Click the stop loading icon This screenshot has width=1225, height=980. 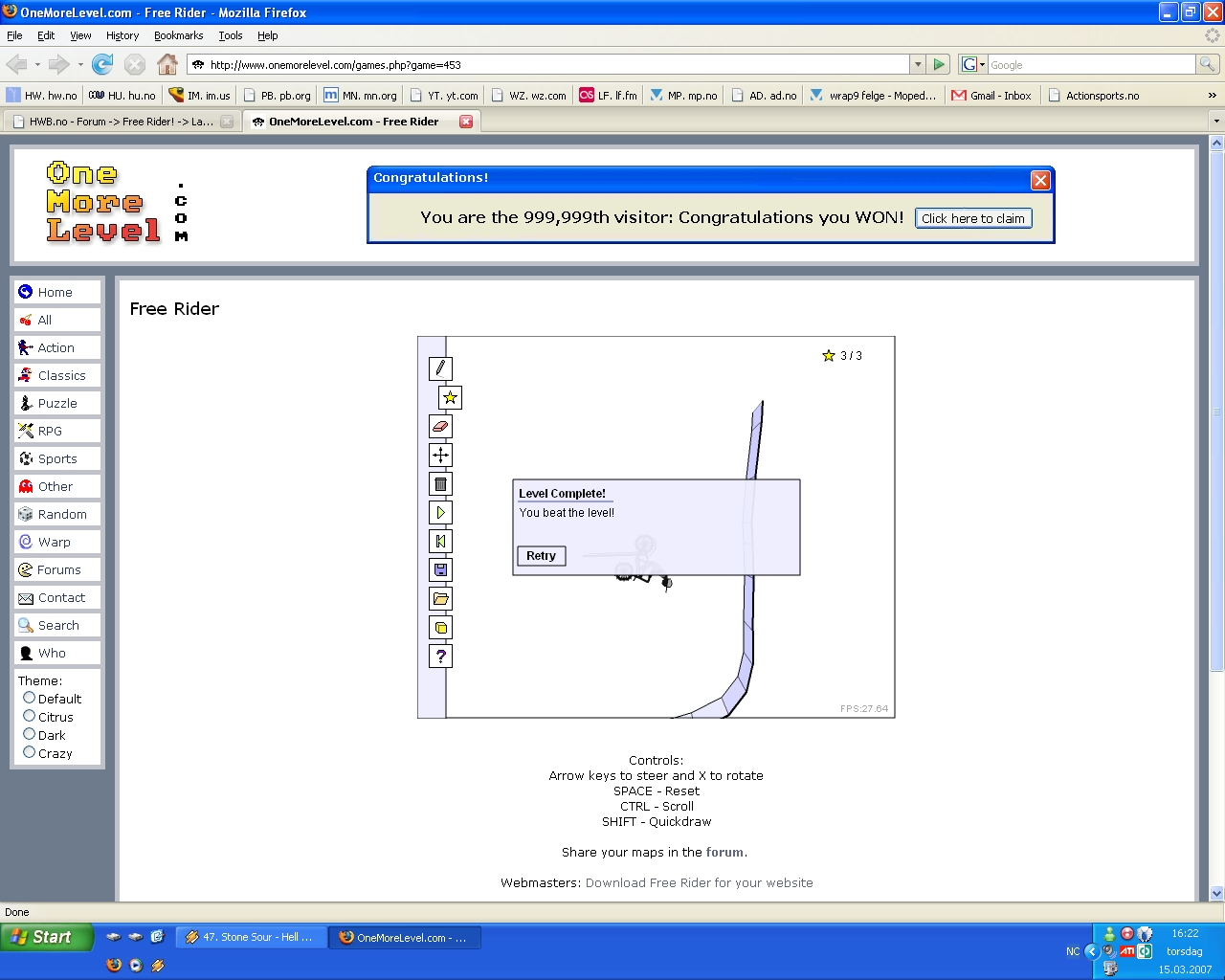(x=135, y=64)
